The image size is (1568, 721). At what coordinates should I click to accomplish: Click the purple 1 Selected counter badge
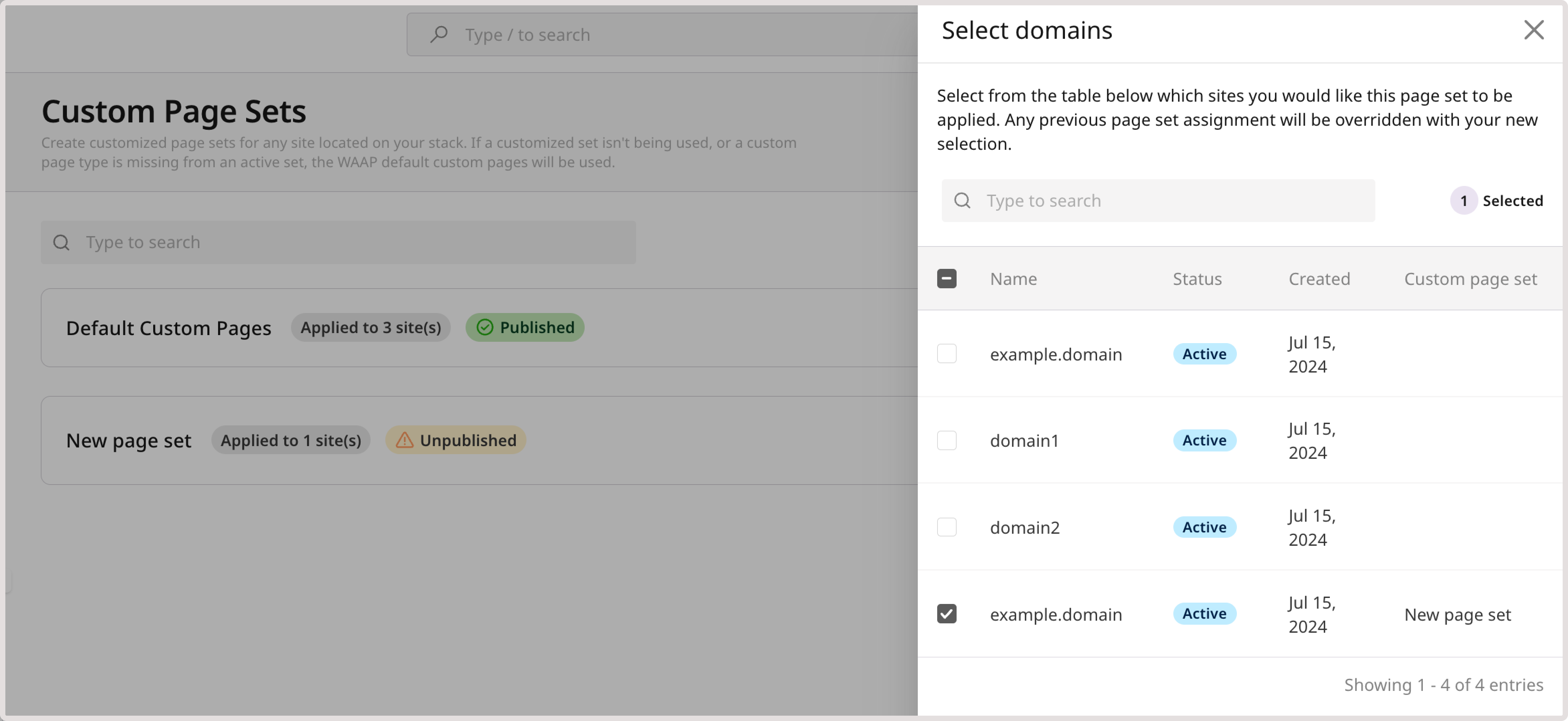coord(1465,201)
